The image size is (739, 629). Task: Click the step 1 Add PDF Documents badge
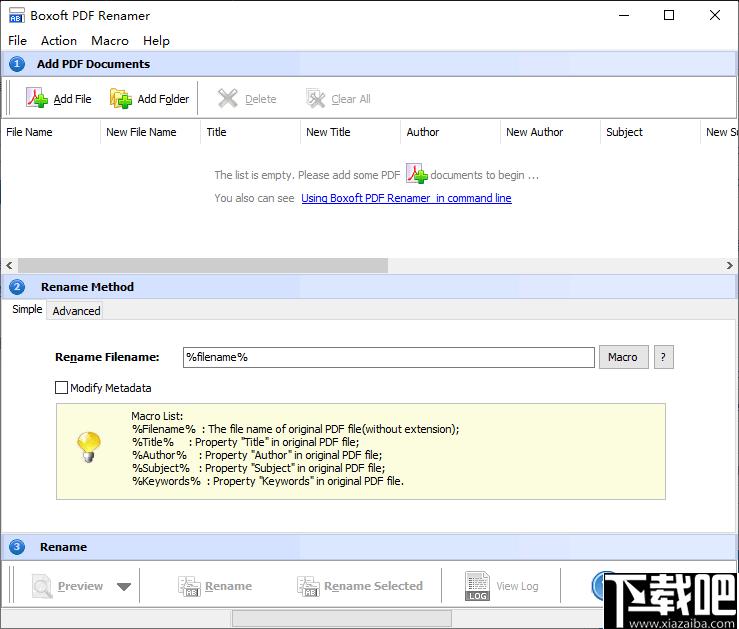pyautogui.click(x=17, y=64)
